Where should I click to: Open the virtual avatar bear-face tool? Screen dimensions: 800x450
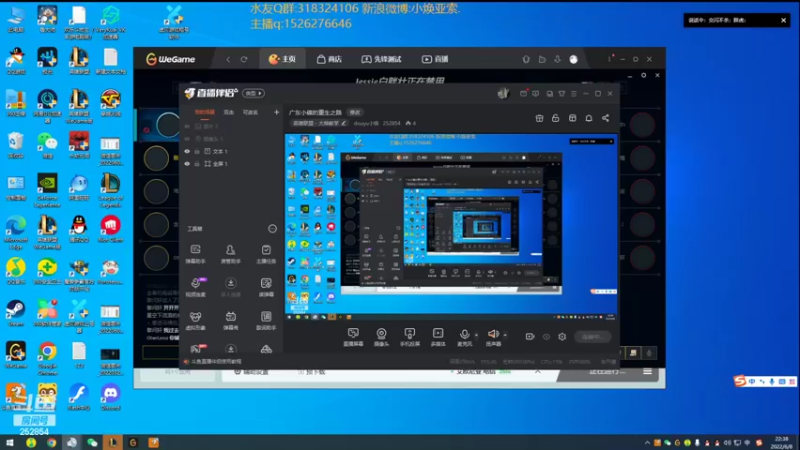[195, 320]
